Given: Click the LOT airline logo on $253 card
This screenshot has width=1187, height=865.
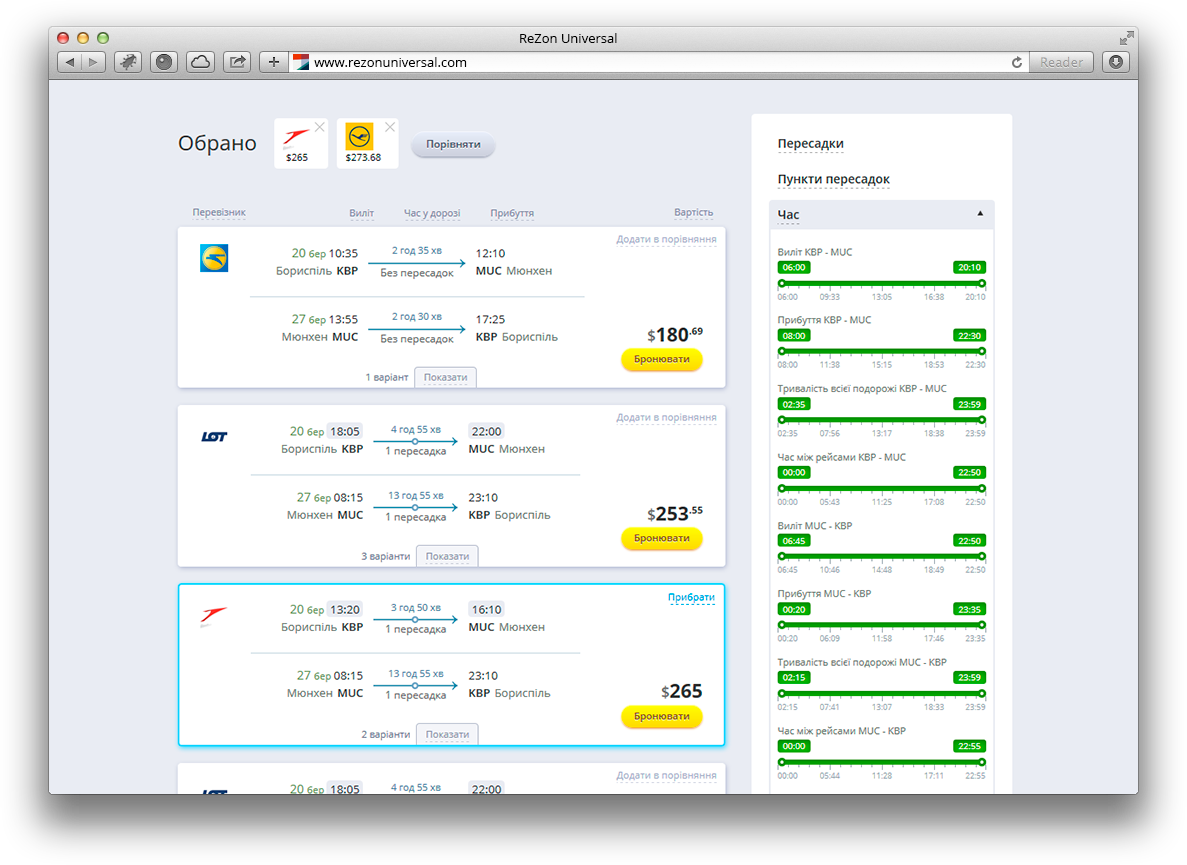Looking at the screenshot, I should (214, 437).
